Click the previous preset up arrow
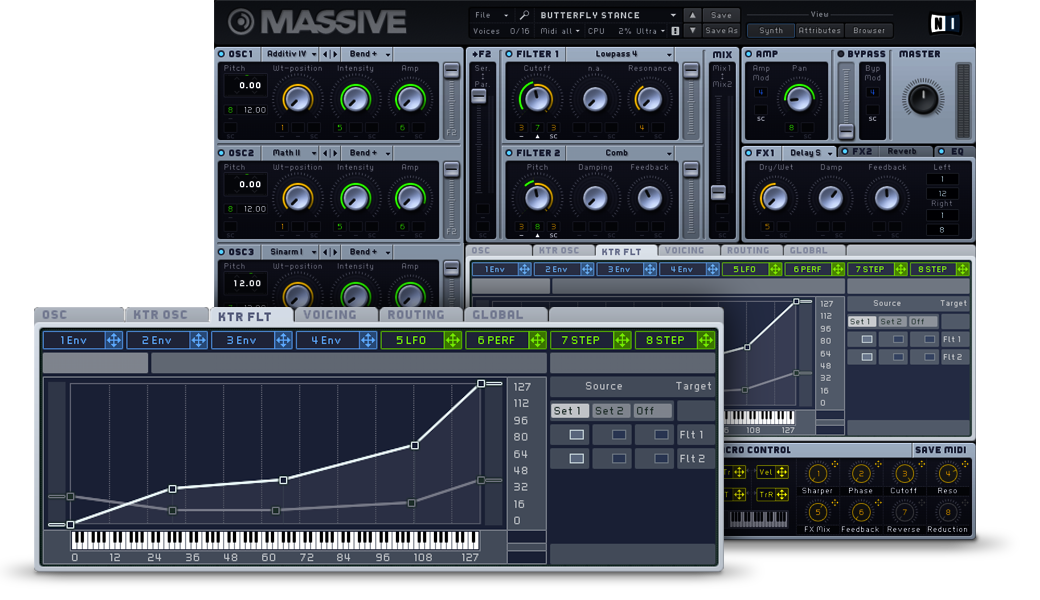 click(x=692, y=15)
